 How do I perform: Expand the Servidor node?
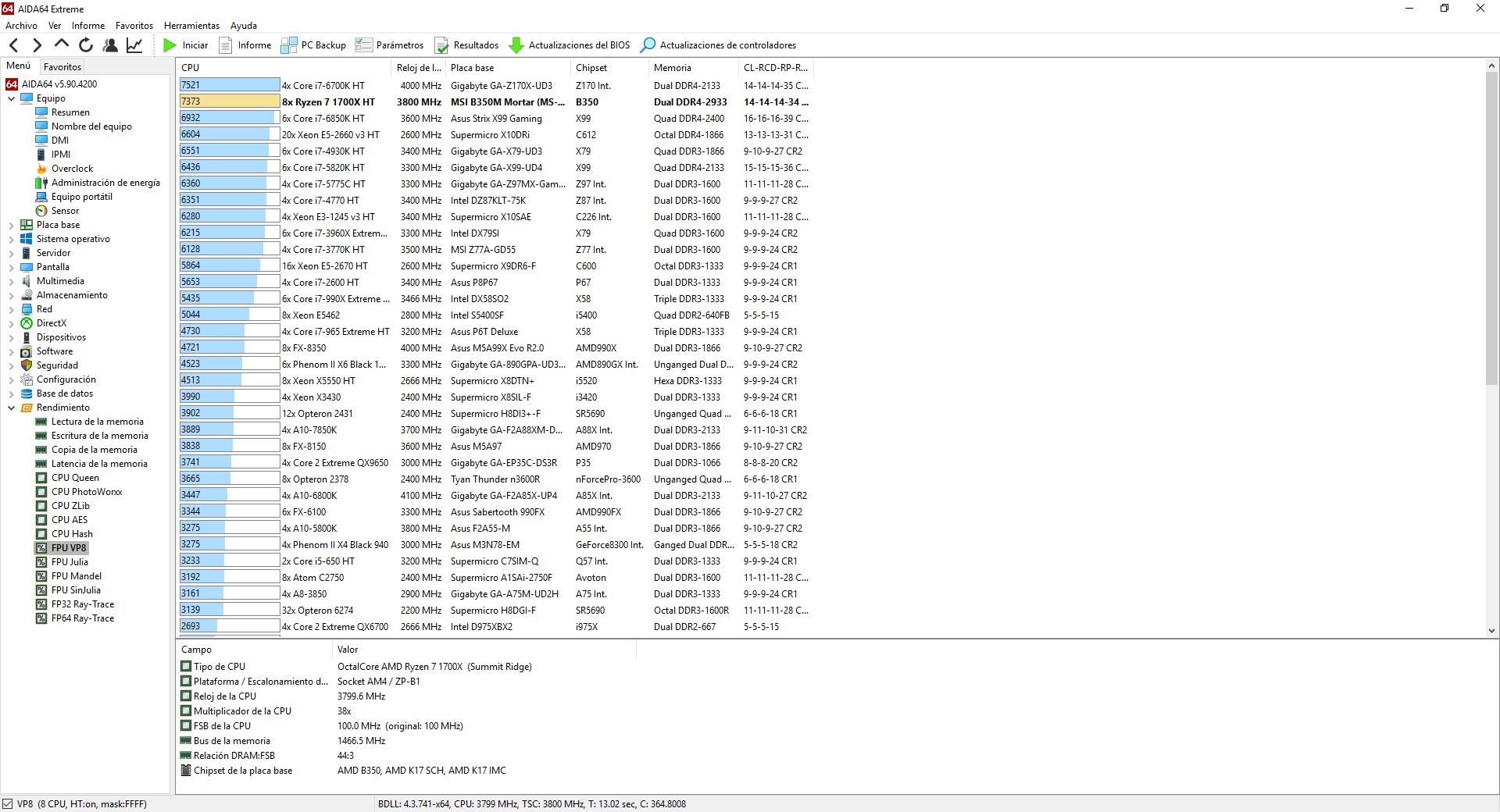tap(11, 253)
